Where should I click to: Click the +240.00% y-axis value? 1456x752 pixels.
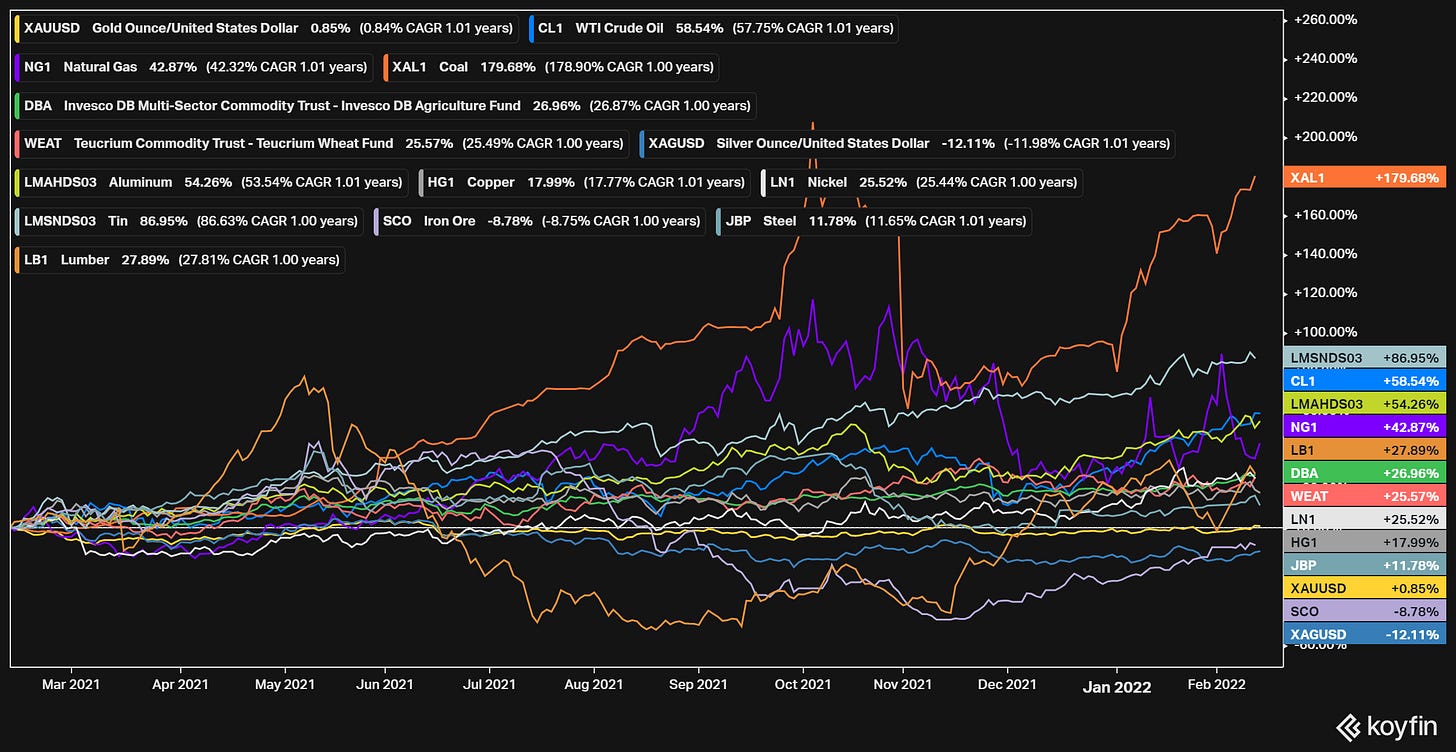click(1325, 58)
